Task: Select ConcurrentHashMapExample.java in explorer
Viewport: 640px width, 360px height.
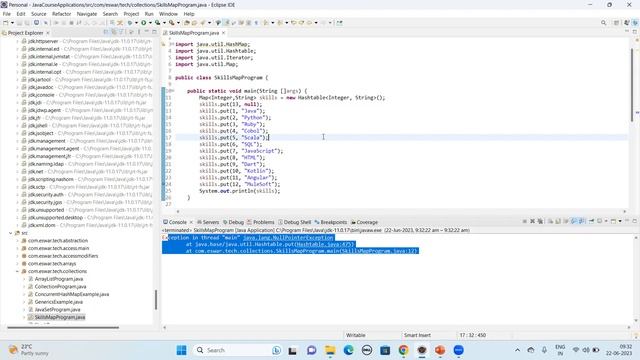Action: point(71,294)
